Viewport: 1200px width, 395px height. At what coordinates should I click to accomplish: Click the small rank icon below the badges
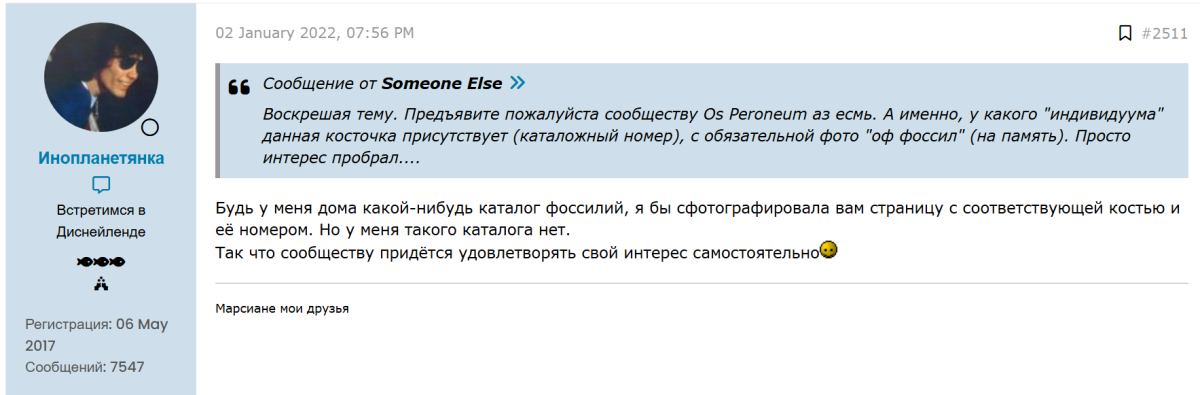101,284
